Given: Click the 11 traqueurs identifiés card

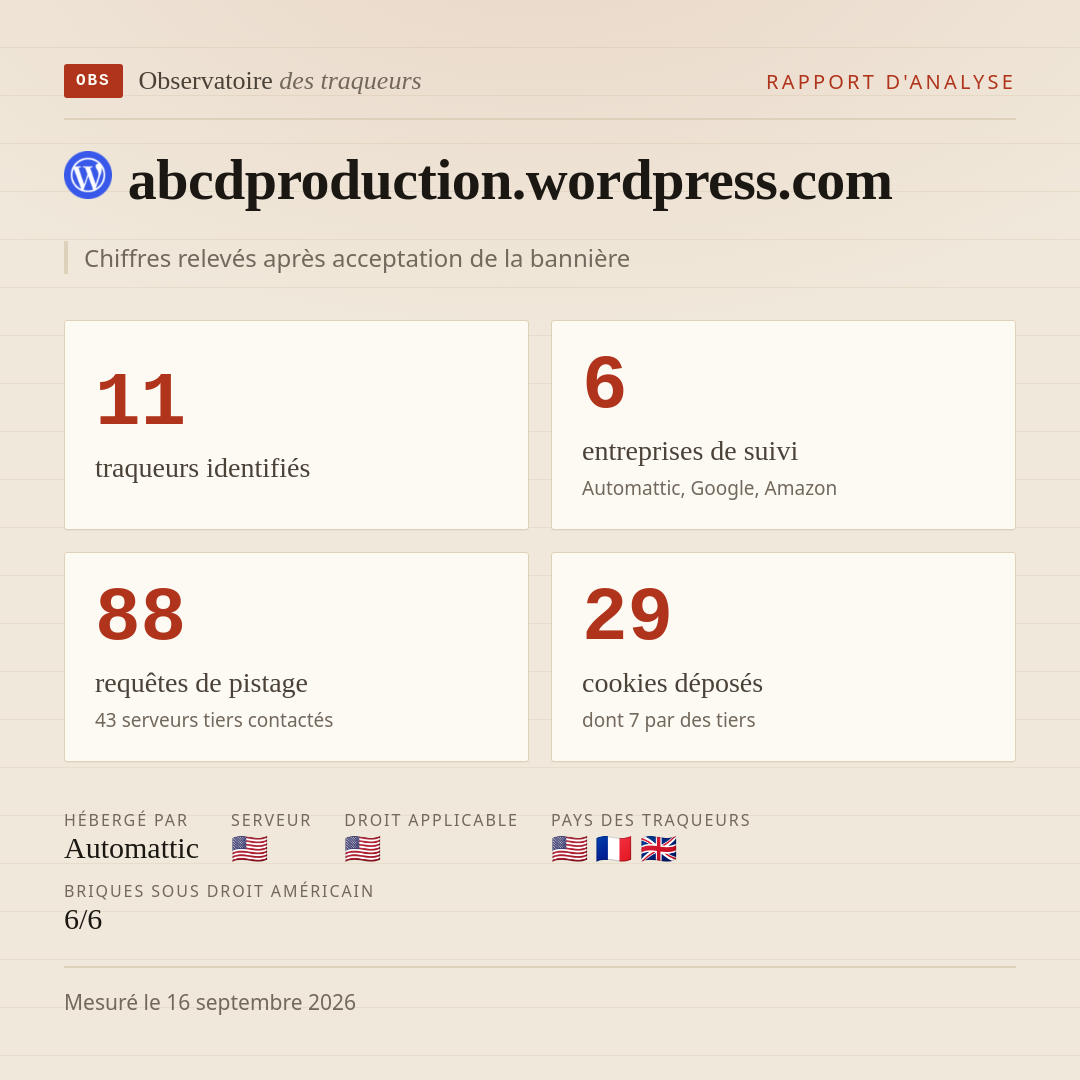Looking at the screenshot, I should click(296, 425).
